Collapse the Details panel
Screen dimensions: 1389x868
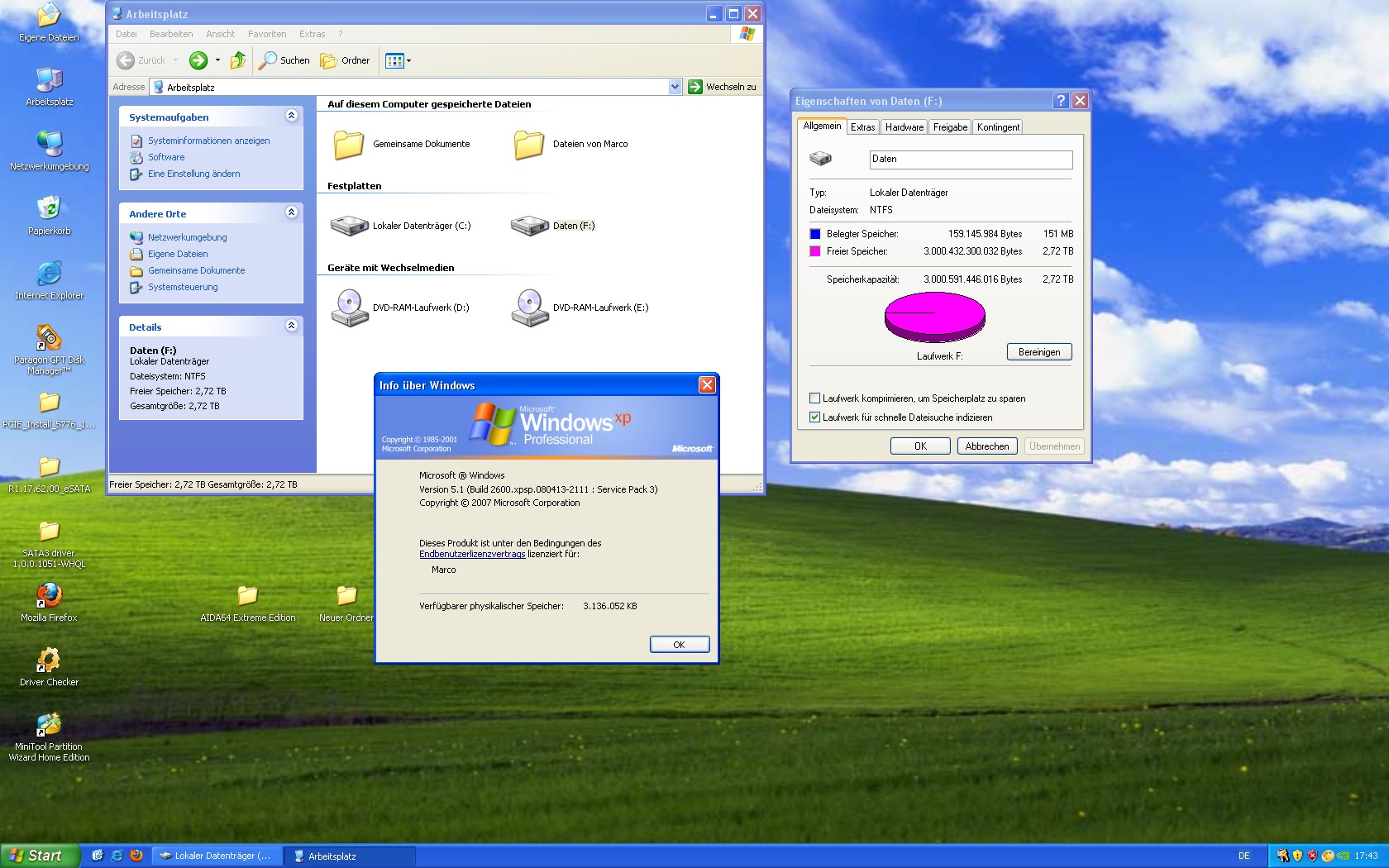point(291,326)
